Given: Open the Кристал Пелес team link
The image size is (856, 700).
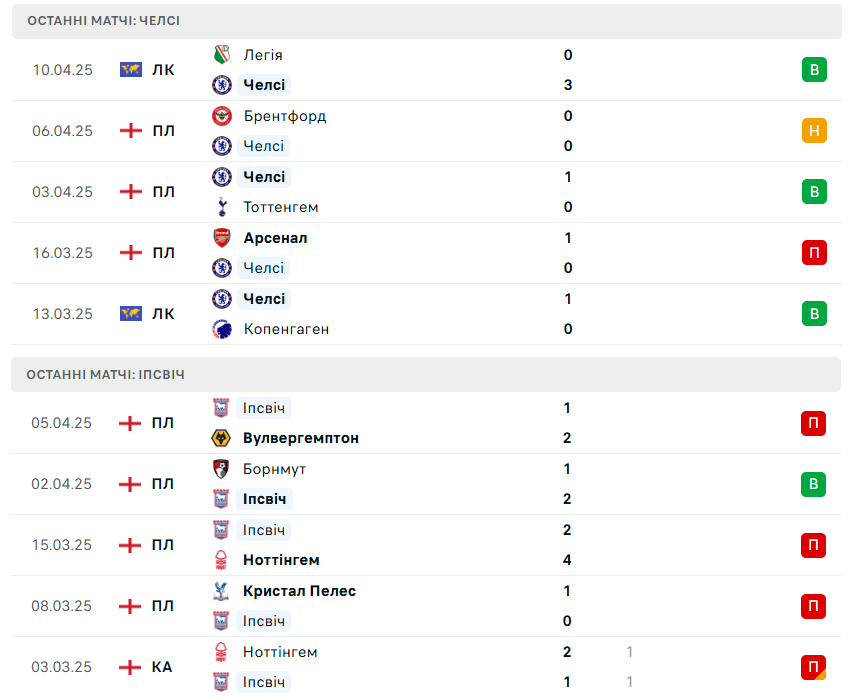Looking at the screenshot, I should click(299, 591).
